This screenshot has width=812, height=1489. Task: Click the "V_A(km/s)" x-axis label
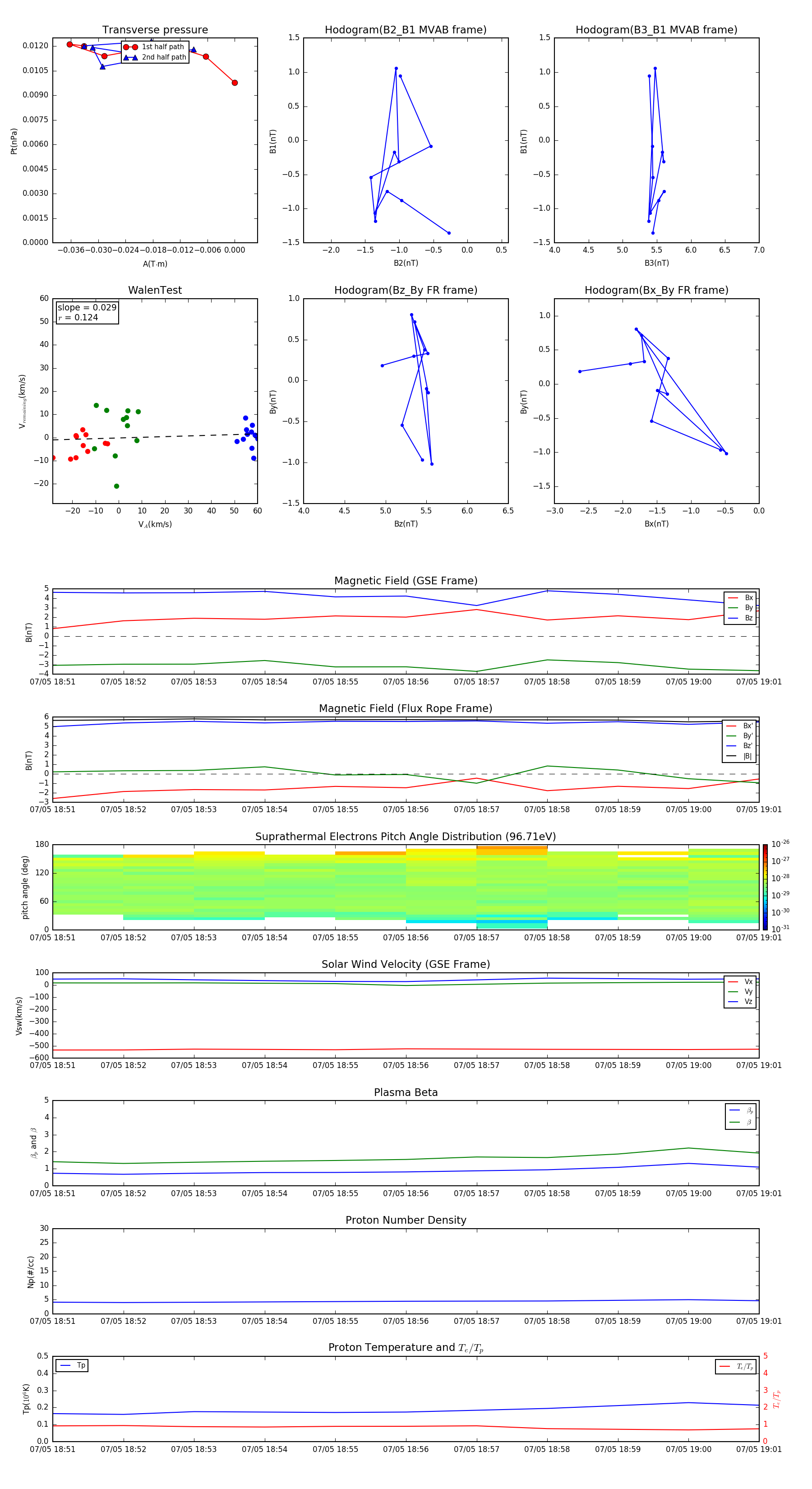pos(155,525)
